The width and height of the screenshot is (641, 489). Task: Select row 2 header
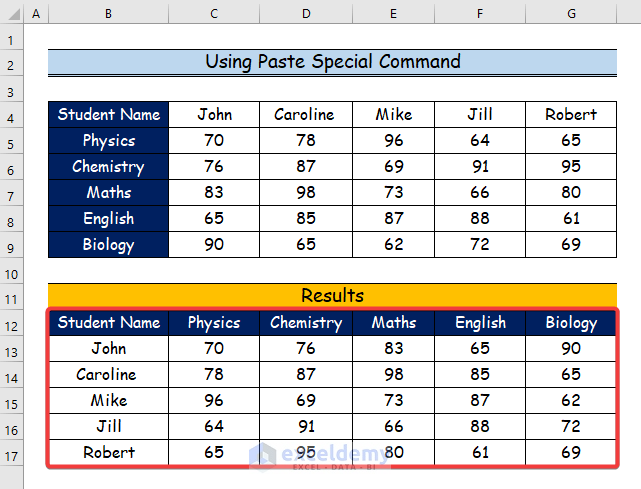(11, 65)
